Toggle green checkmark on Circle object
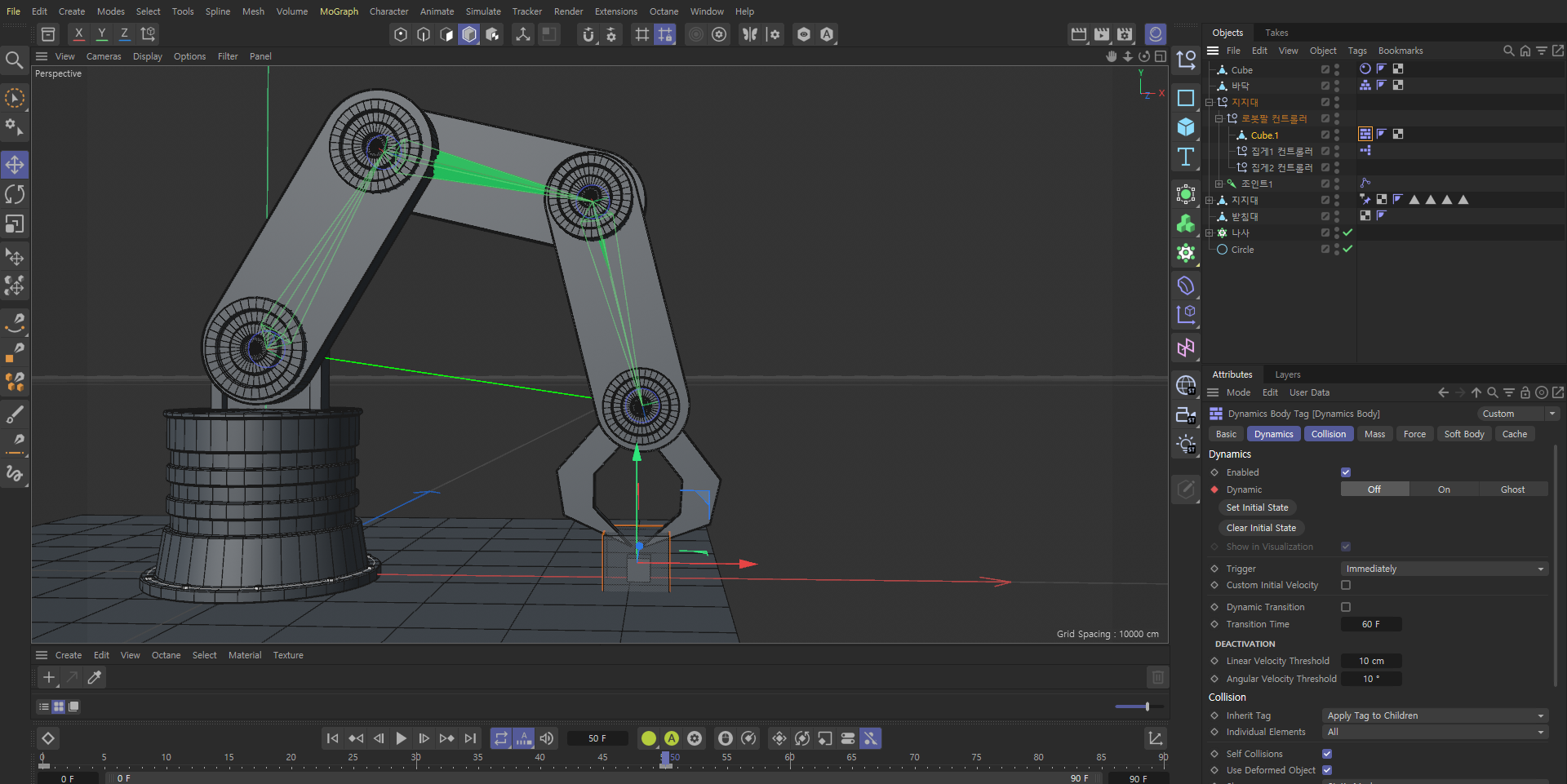The width and height of the screenshot is (1567, 784). 1348,249
